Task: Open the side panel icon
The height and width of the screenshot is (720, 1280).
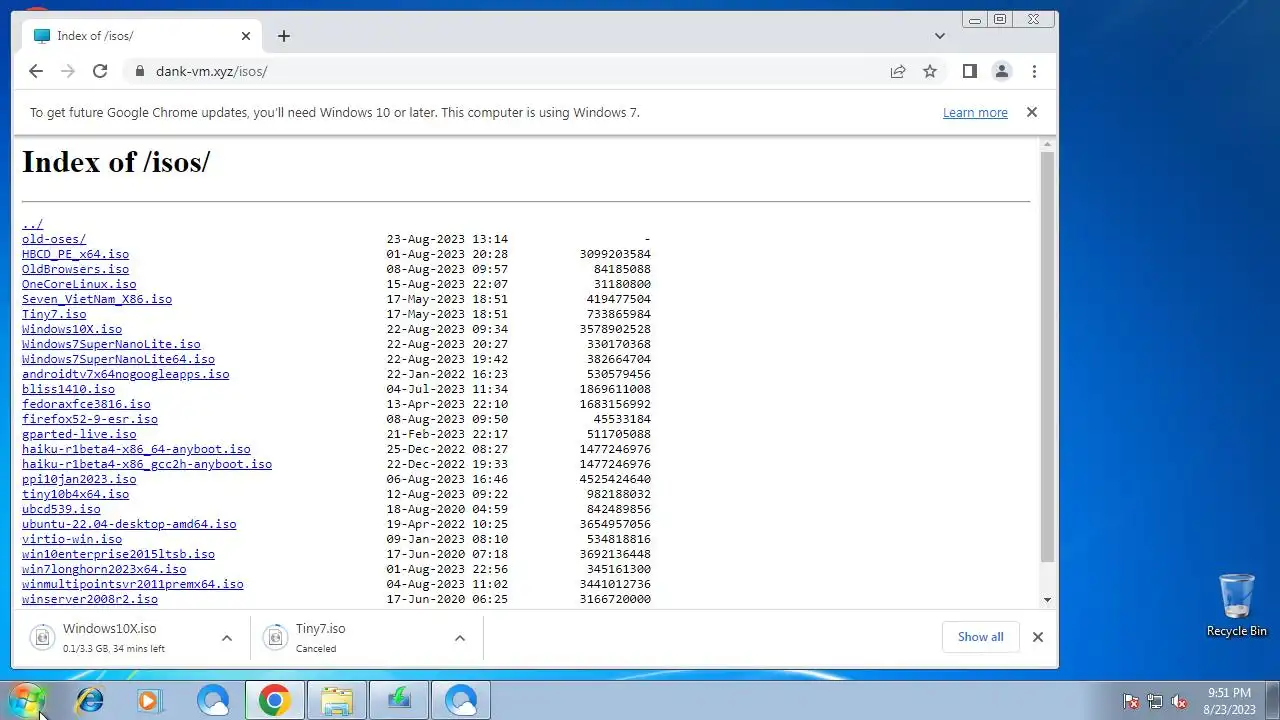Action: pyautogui.click(x=969, y=71)
